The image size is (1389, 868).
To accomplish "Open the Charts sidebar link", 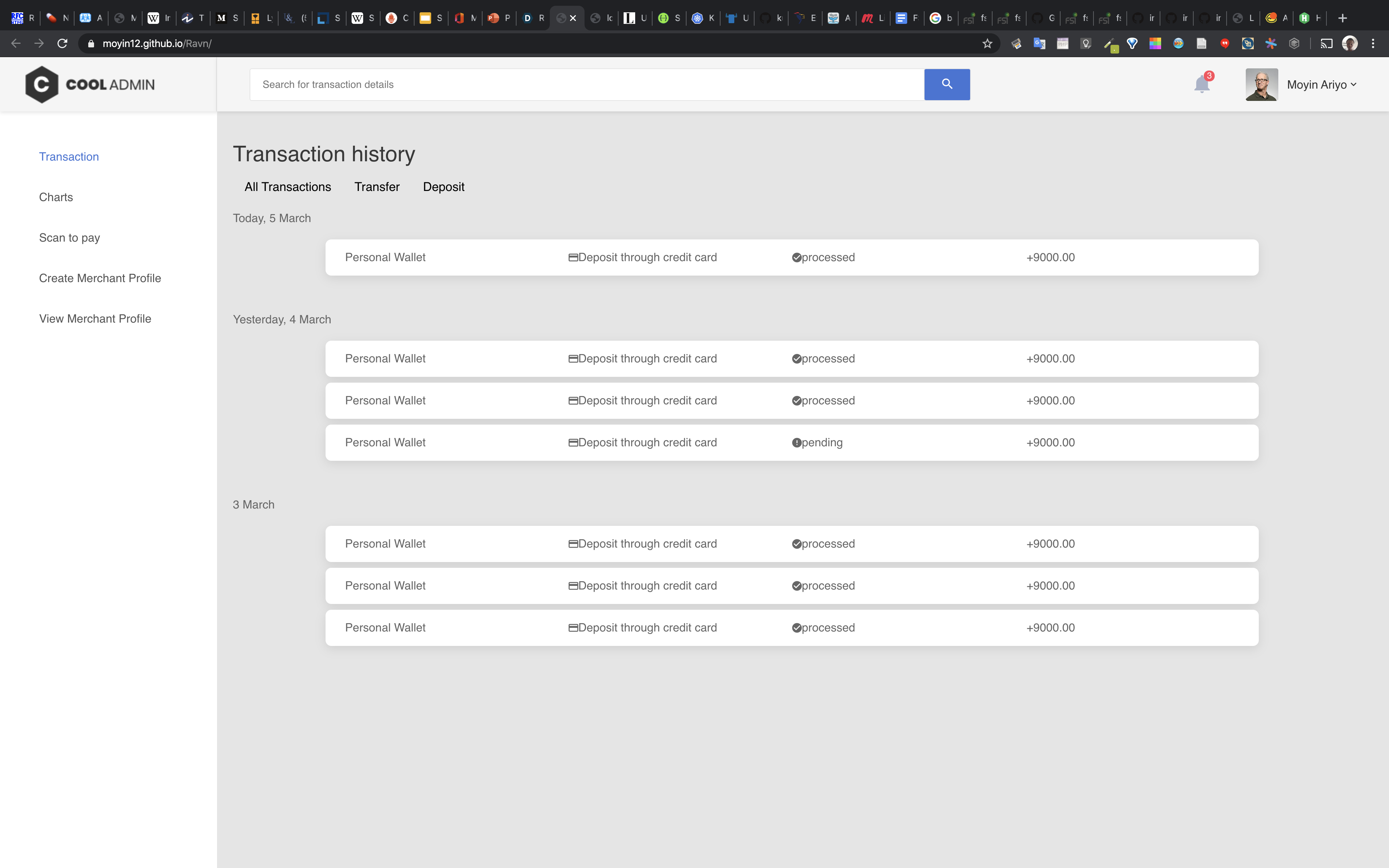I will tap(56, 197).
